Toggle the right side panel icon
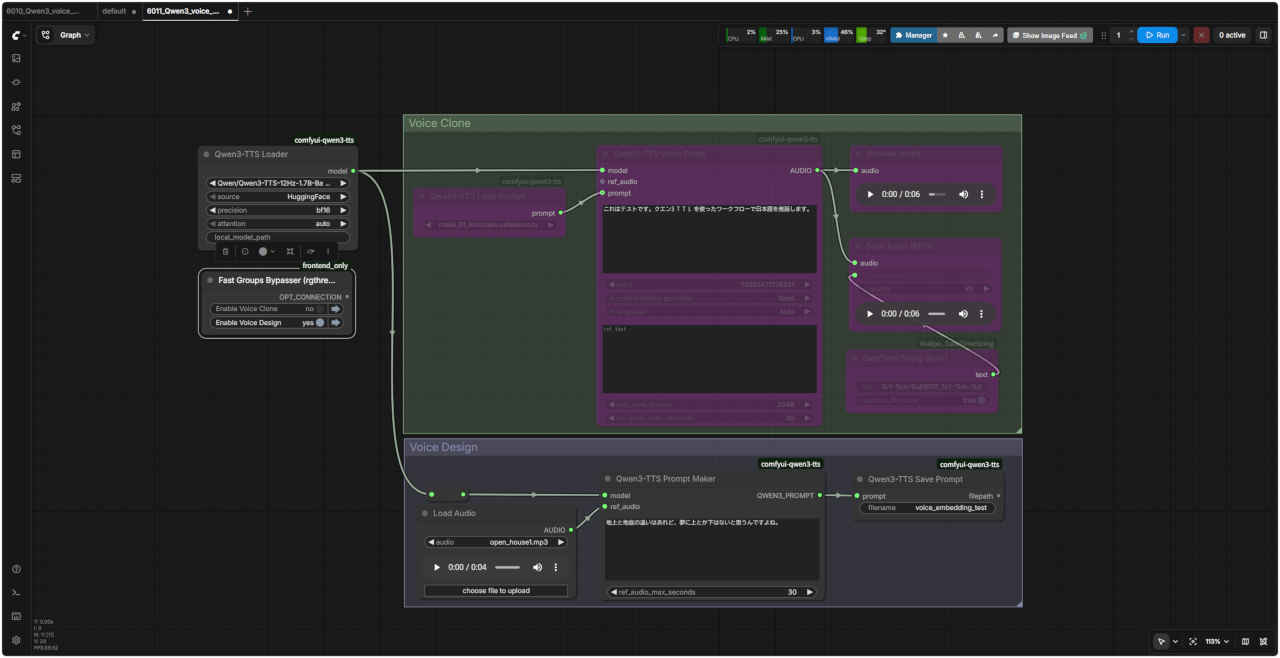The height and width of the screenshot is (658, 1280). [x=1263, y=35]
